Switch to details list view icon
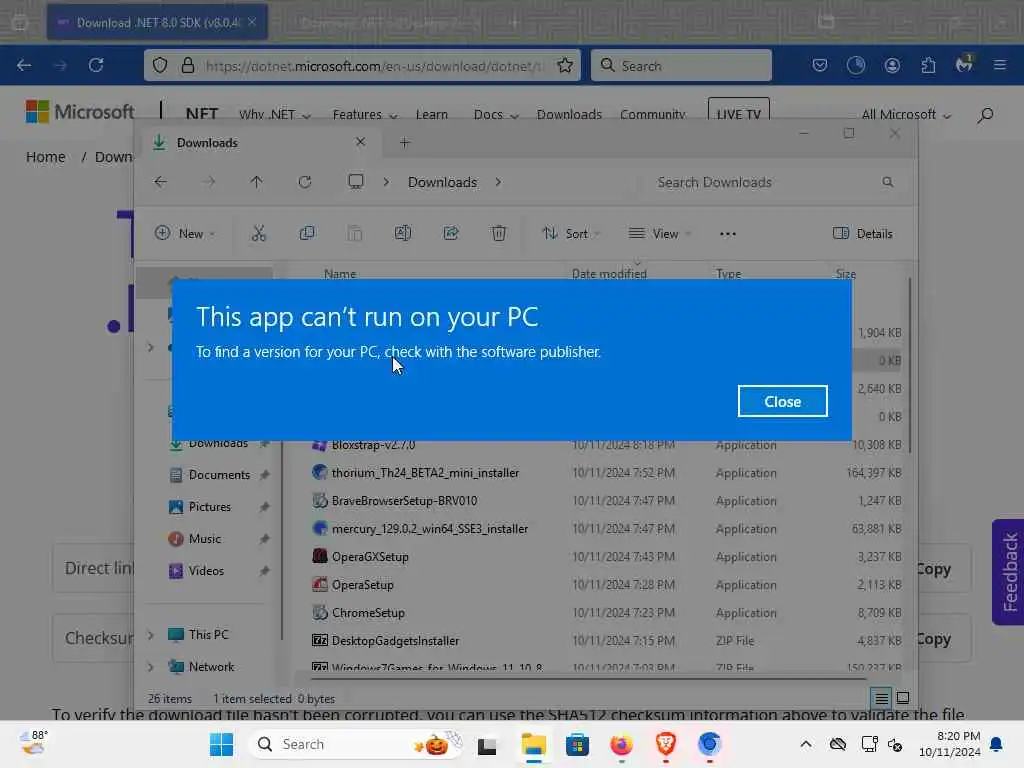 coord(881,698)
